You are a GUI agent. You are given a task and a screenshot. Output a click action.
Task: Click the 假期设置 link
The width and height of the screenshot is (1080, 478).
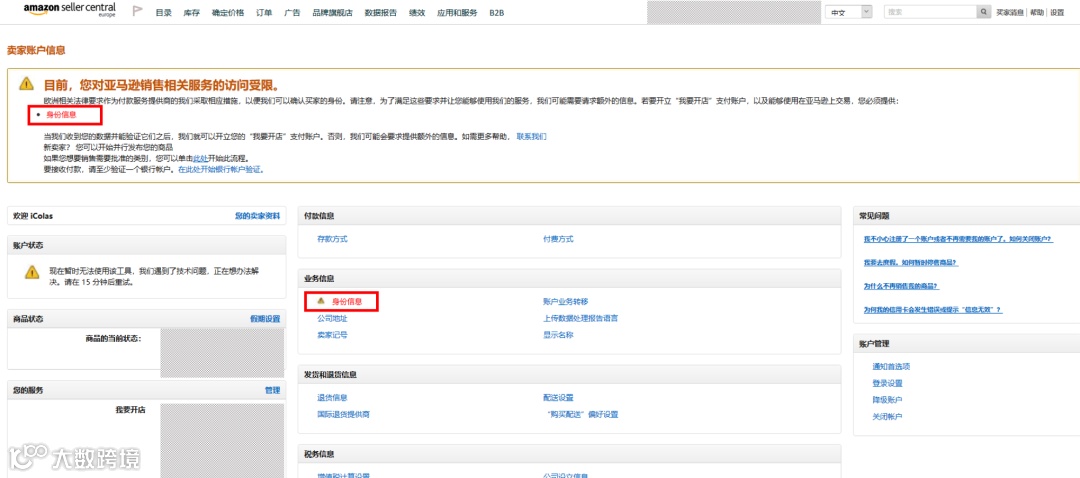point(265,319)
